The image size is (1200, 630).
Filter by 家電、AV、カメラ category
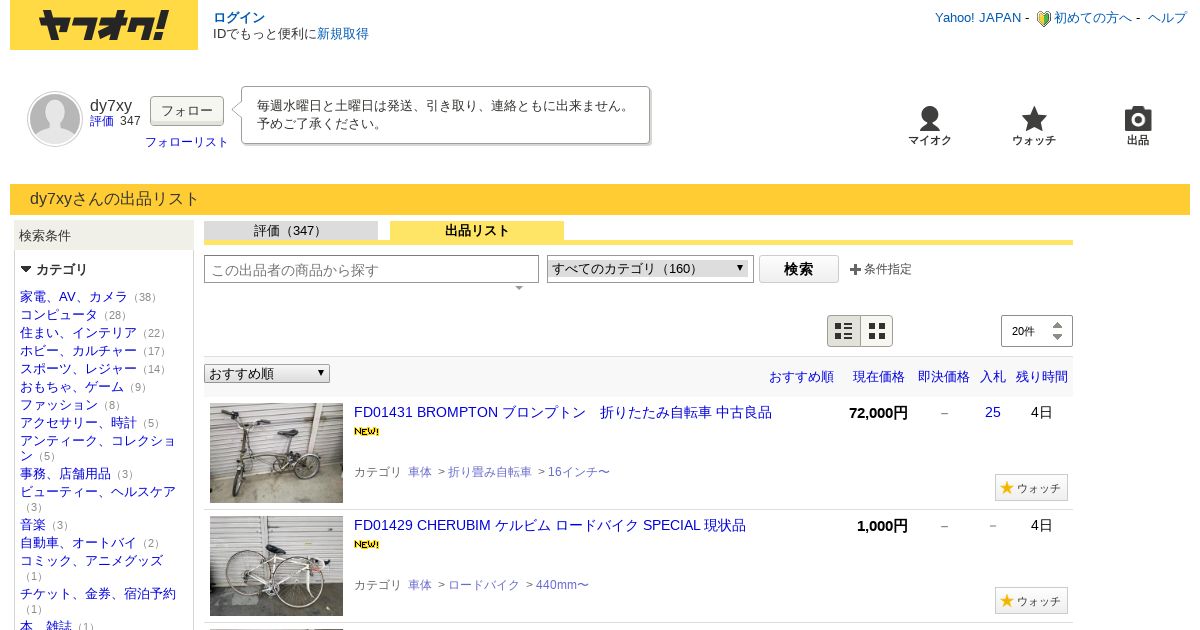[x=74, y=297]
